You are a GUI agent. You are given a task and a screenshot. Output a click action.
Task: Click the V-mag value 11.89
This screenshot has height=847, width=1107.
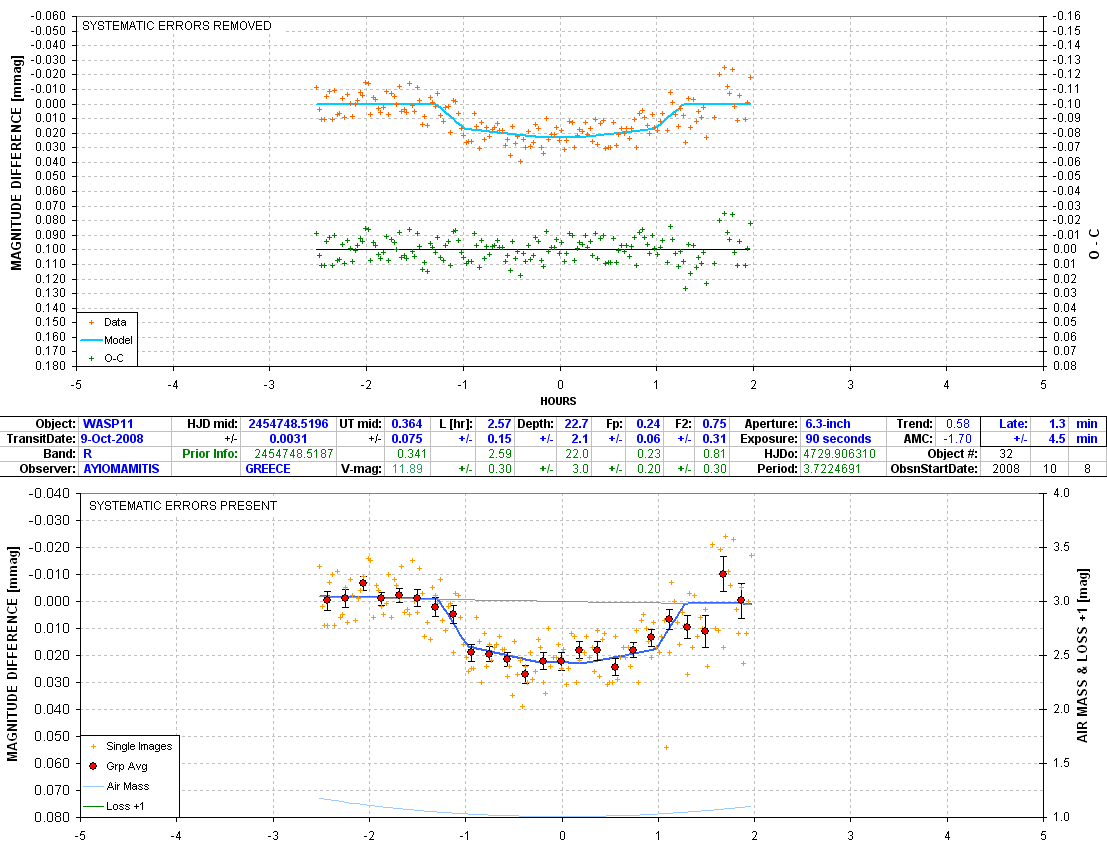click(x=407, y=469)
